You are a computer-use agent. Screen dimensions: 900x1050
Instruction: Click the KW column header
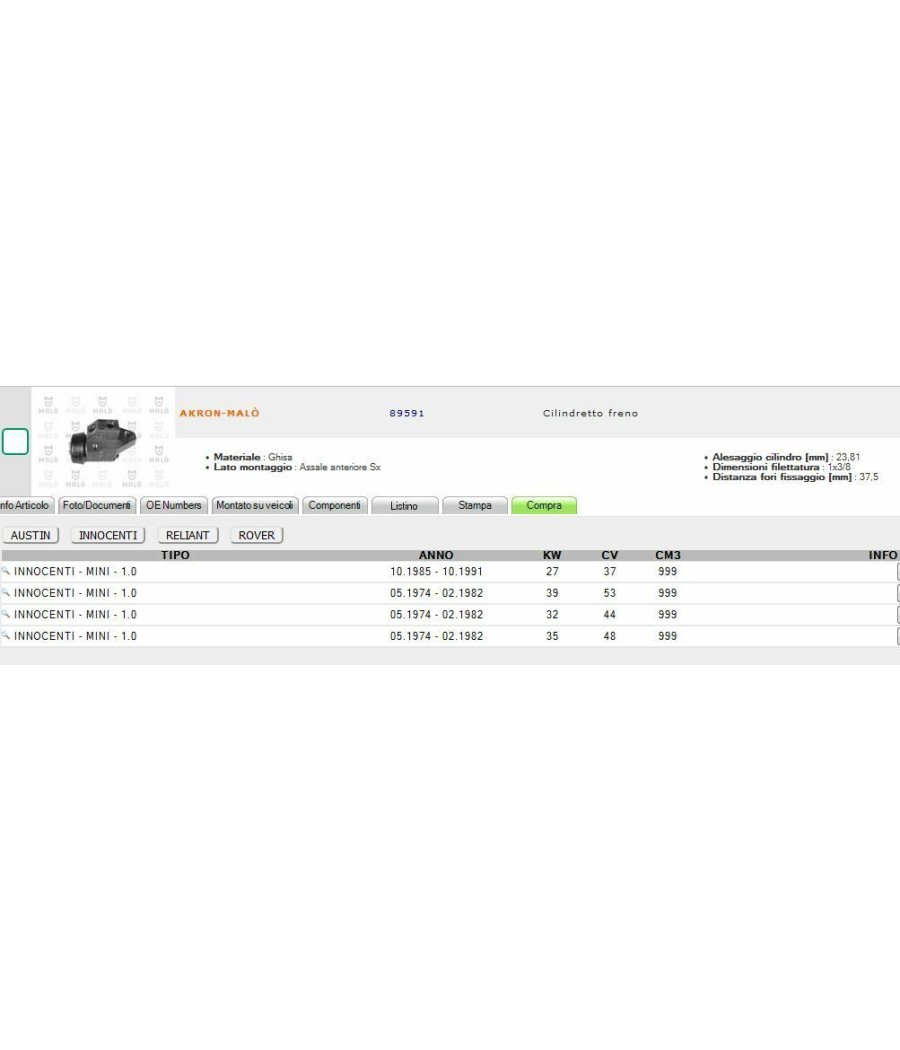(552, 555)
